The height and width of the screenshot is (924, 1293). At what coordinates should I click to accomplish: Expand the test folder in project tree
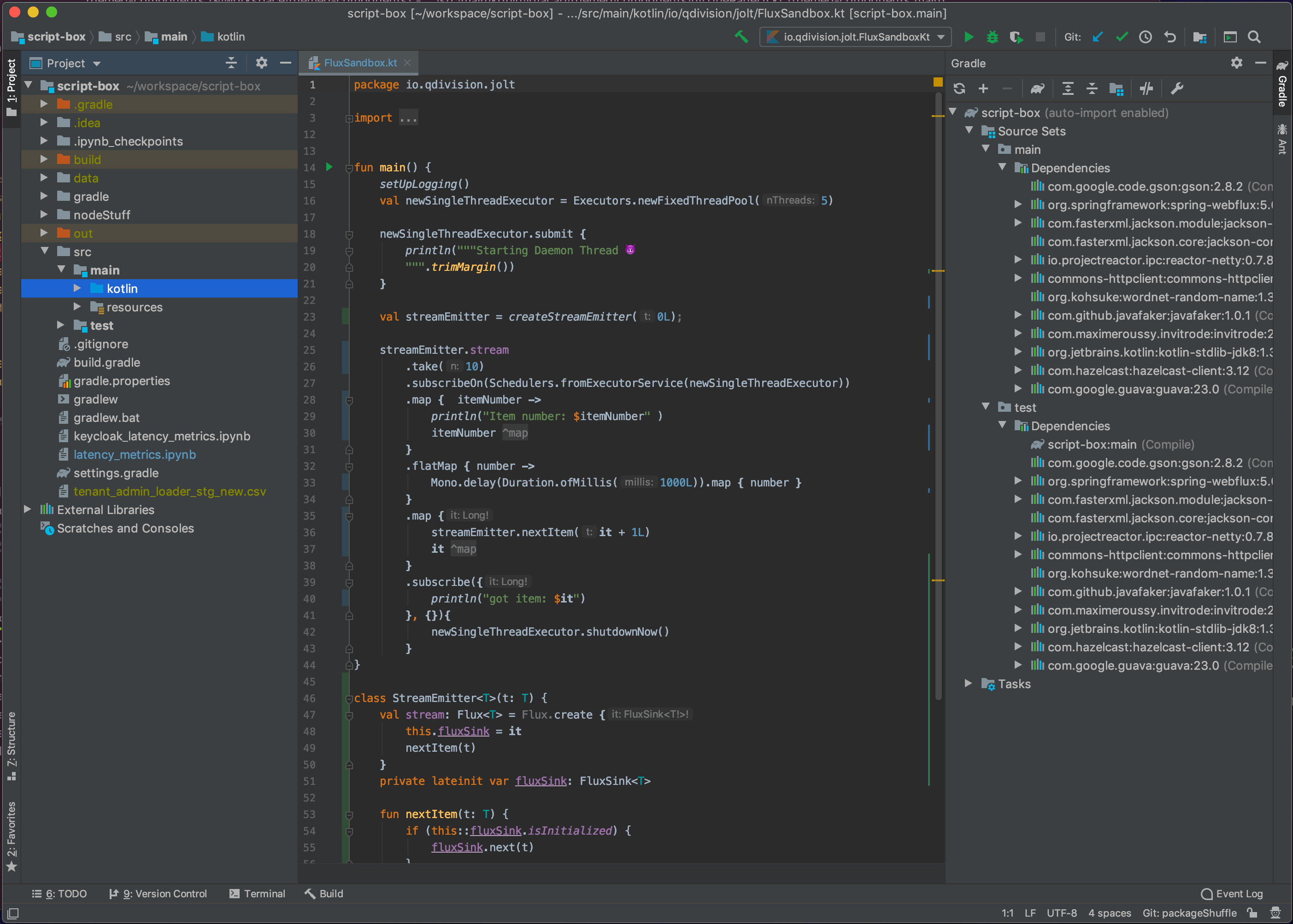pyautogui.click(x=60, y=326)
